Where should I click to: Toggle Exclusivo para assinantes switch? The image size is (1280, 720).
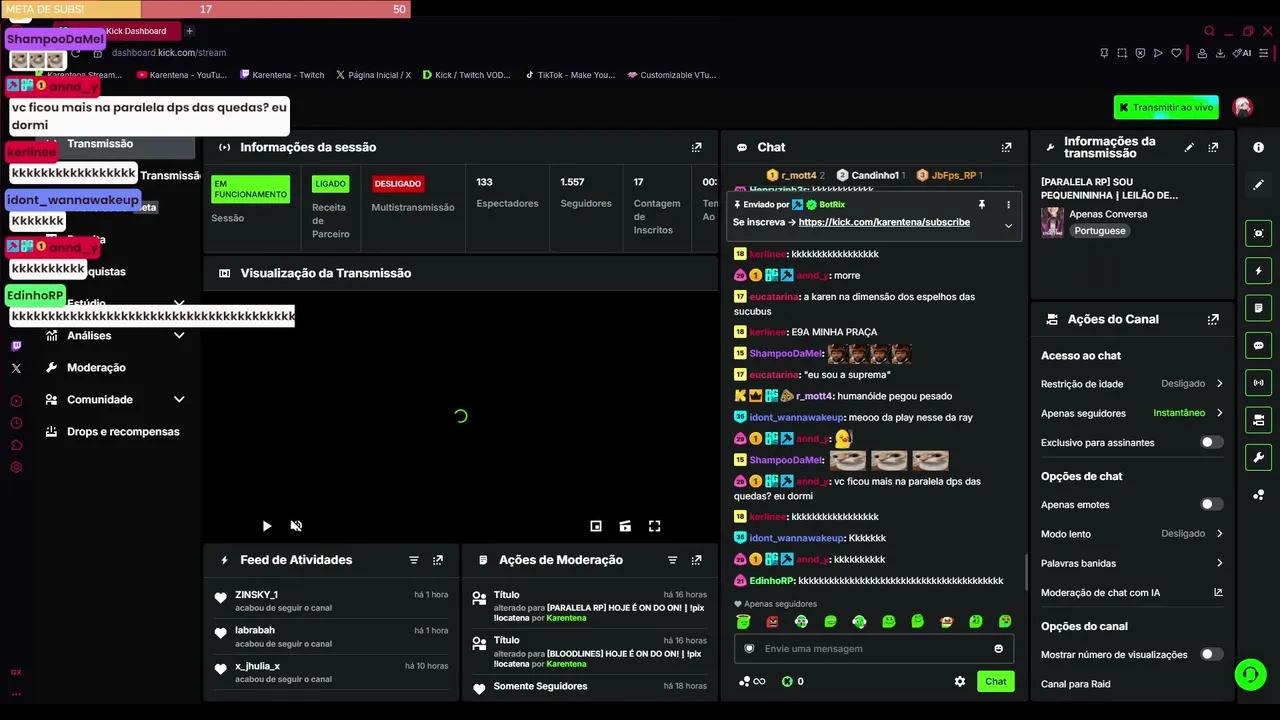(1211, 442)
